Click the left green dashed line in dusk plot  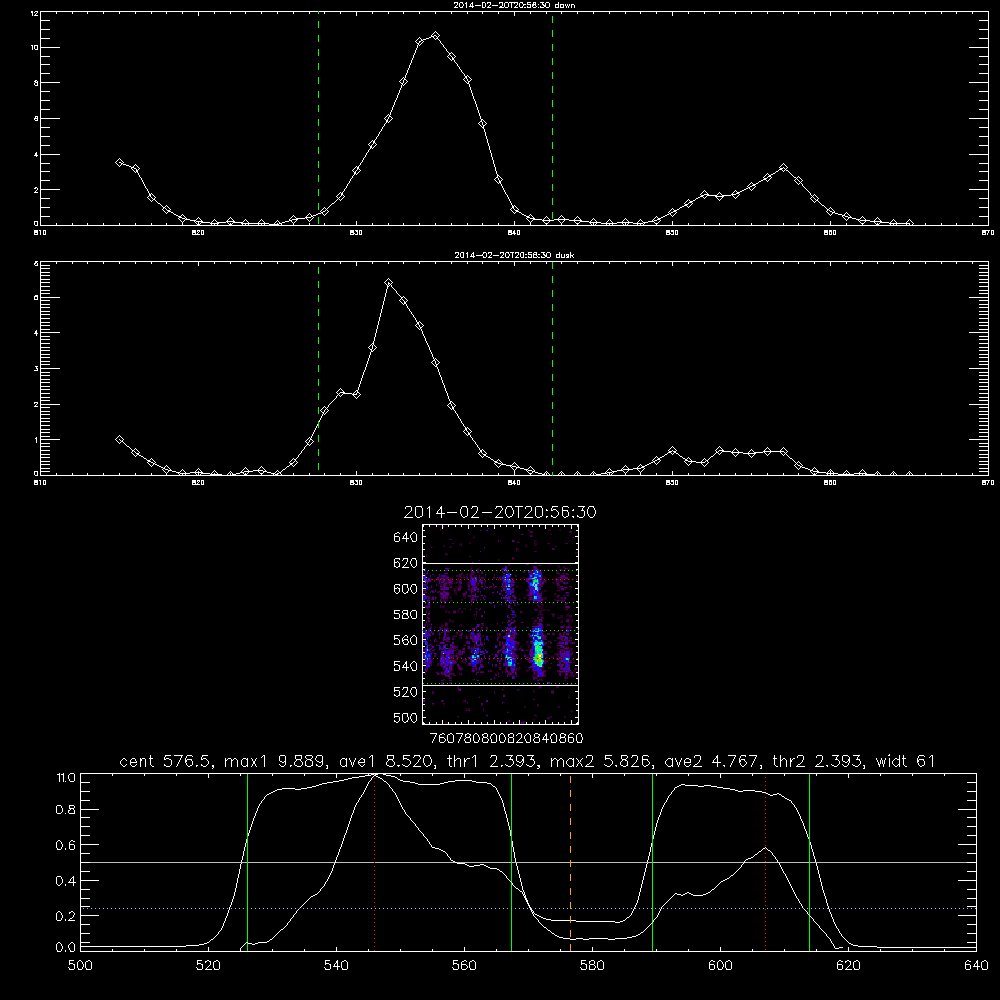click(x=318, y=369)
